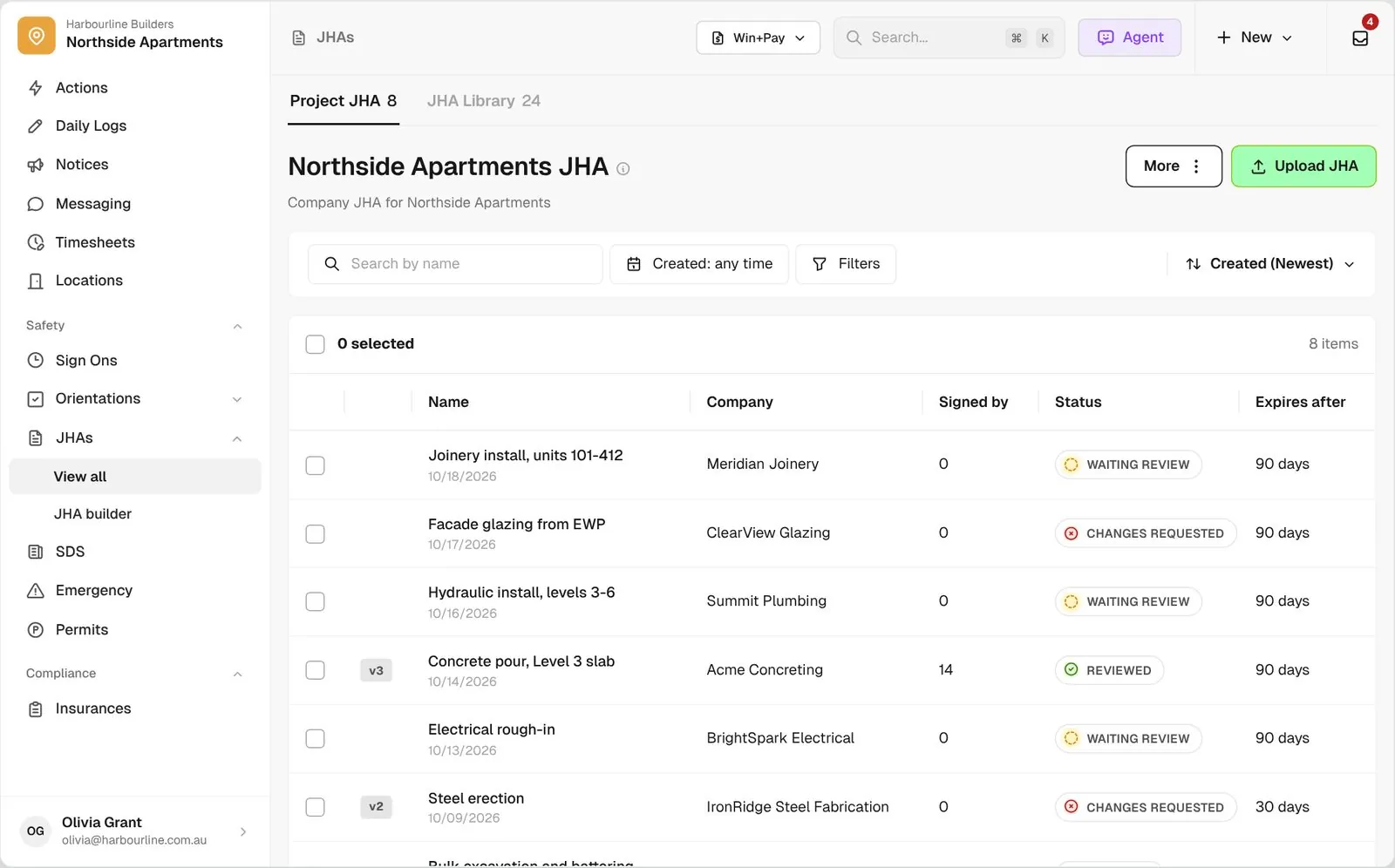Select the Facade glazing row checkbox
The image size is (1395, 868).
point(316,533)
